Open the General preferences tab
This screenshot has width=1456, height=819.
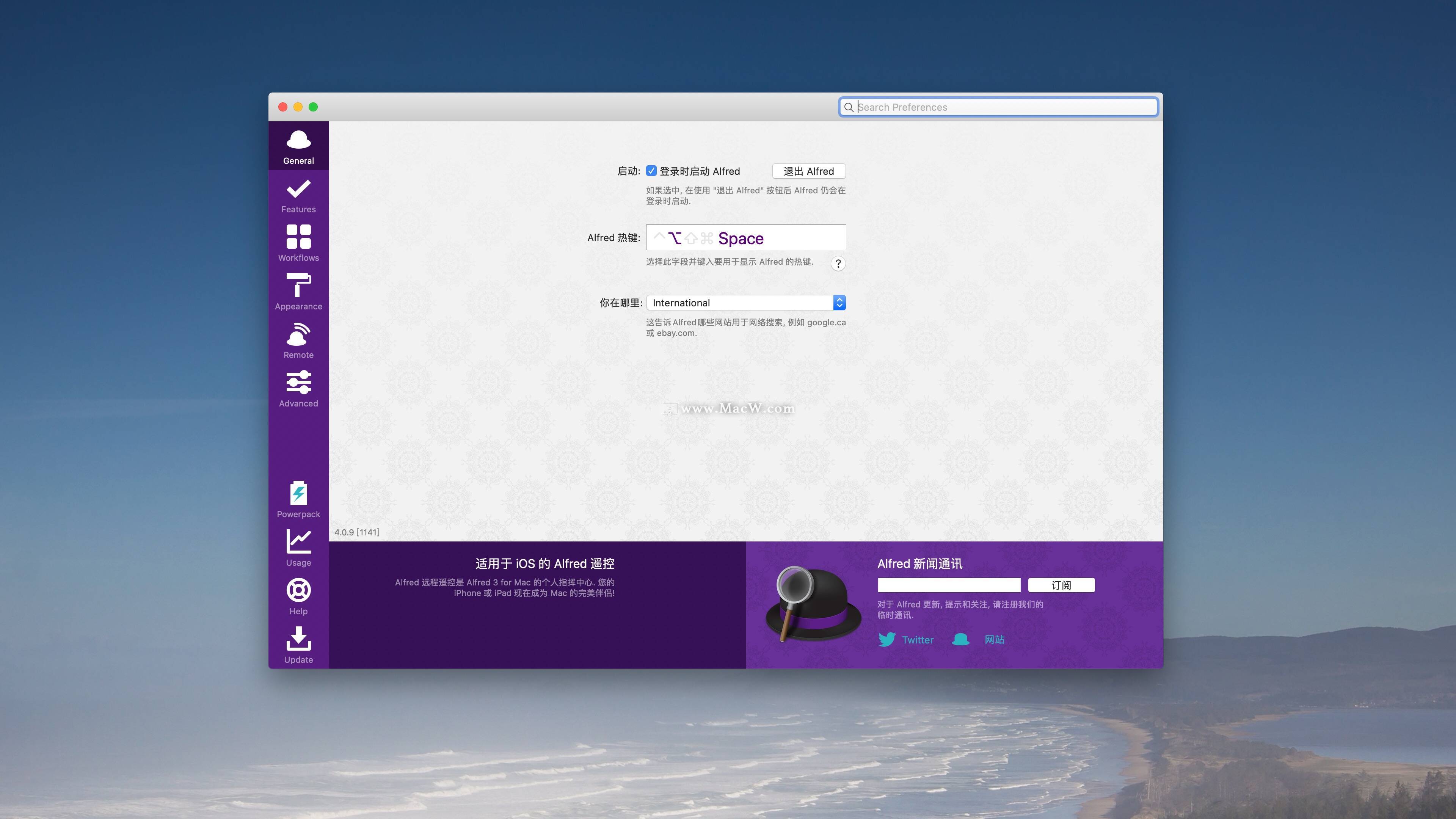pyautogui.click(x=298, y=146)
